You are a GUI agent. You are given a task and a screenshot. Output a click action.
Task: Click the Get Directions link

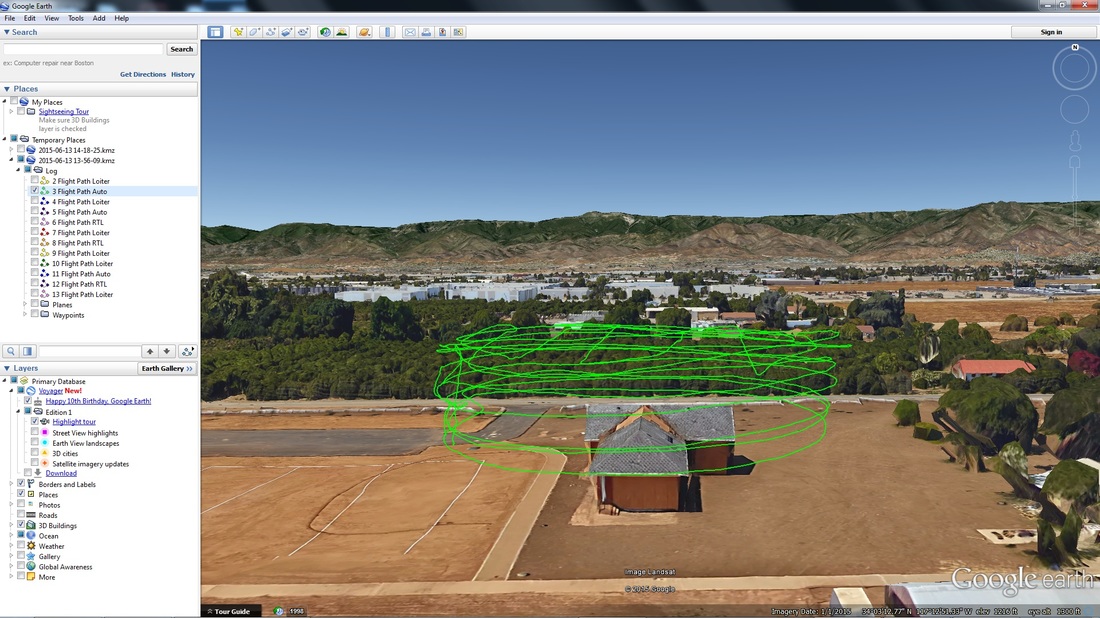click(143, 74)
